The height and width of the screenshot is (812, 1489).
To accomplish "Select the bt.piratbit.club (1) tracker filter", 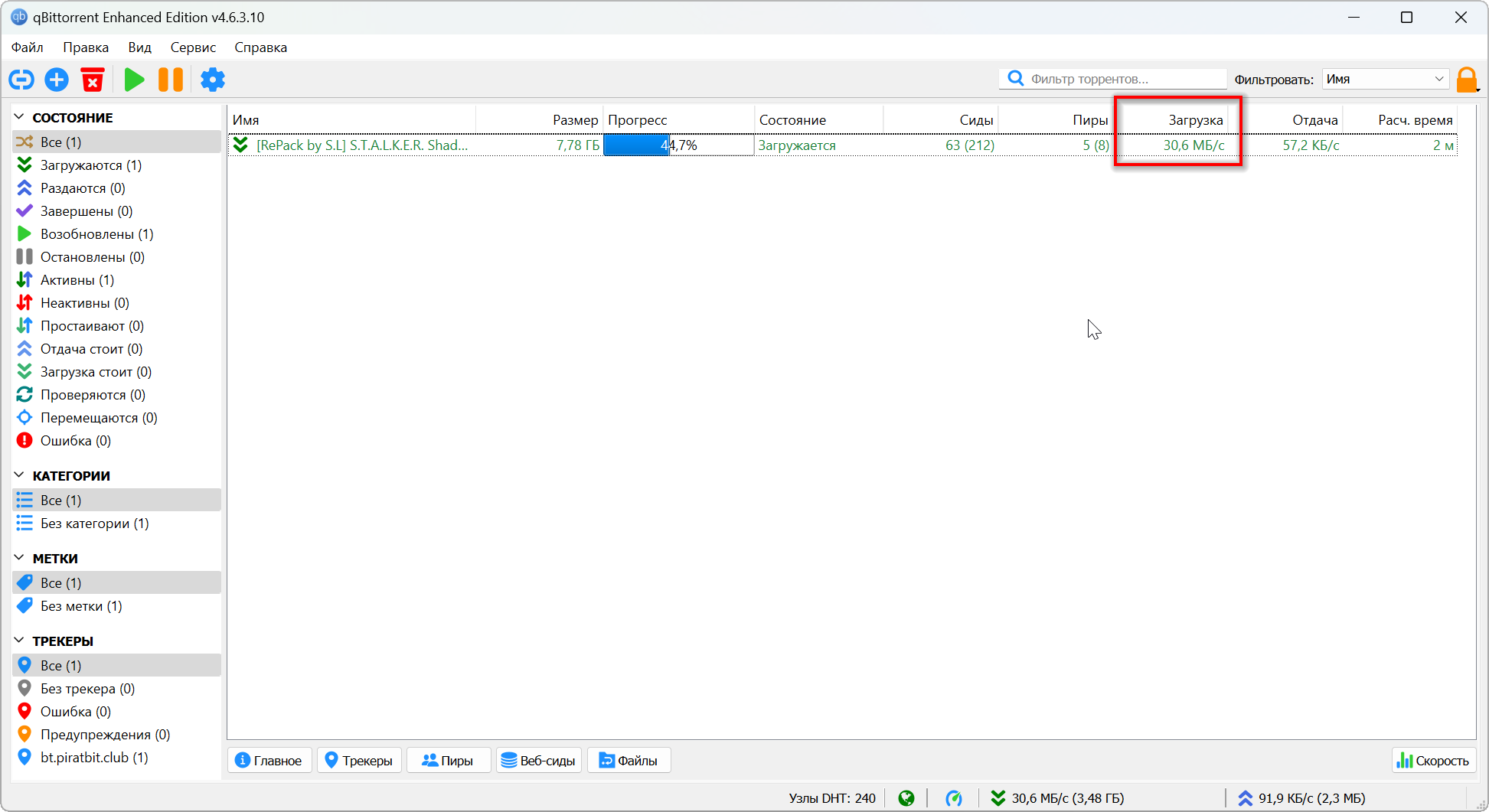I will [117, 758].
